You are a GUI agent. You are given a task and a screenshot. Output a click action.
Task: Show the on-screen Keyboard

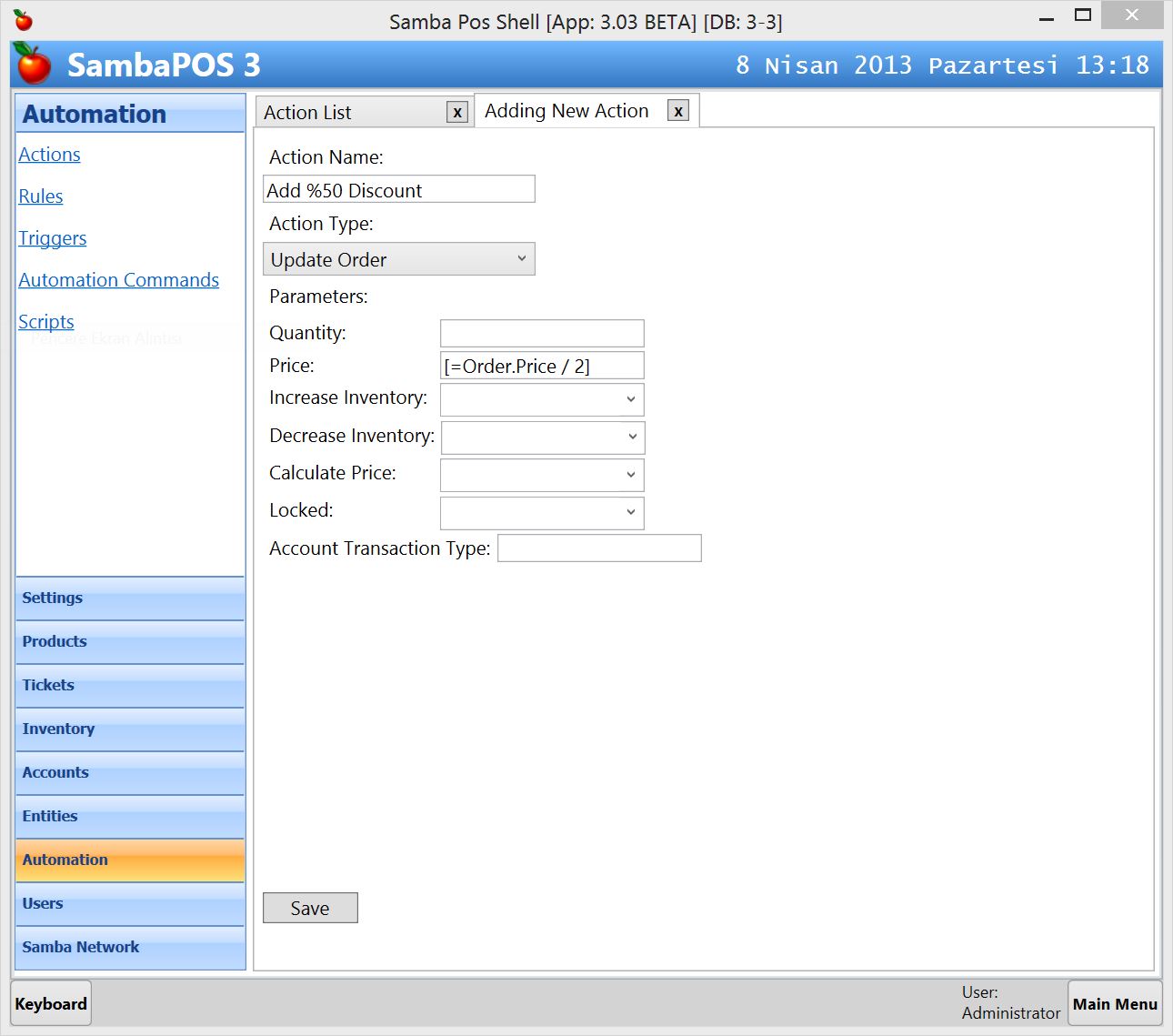pyautogui.click(x=51, y=1003)
